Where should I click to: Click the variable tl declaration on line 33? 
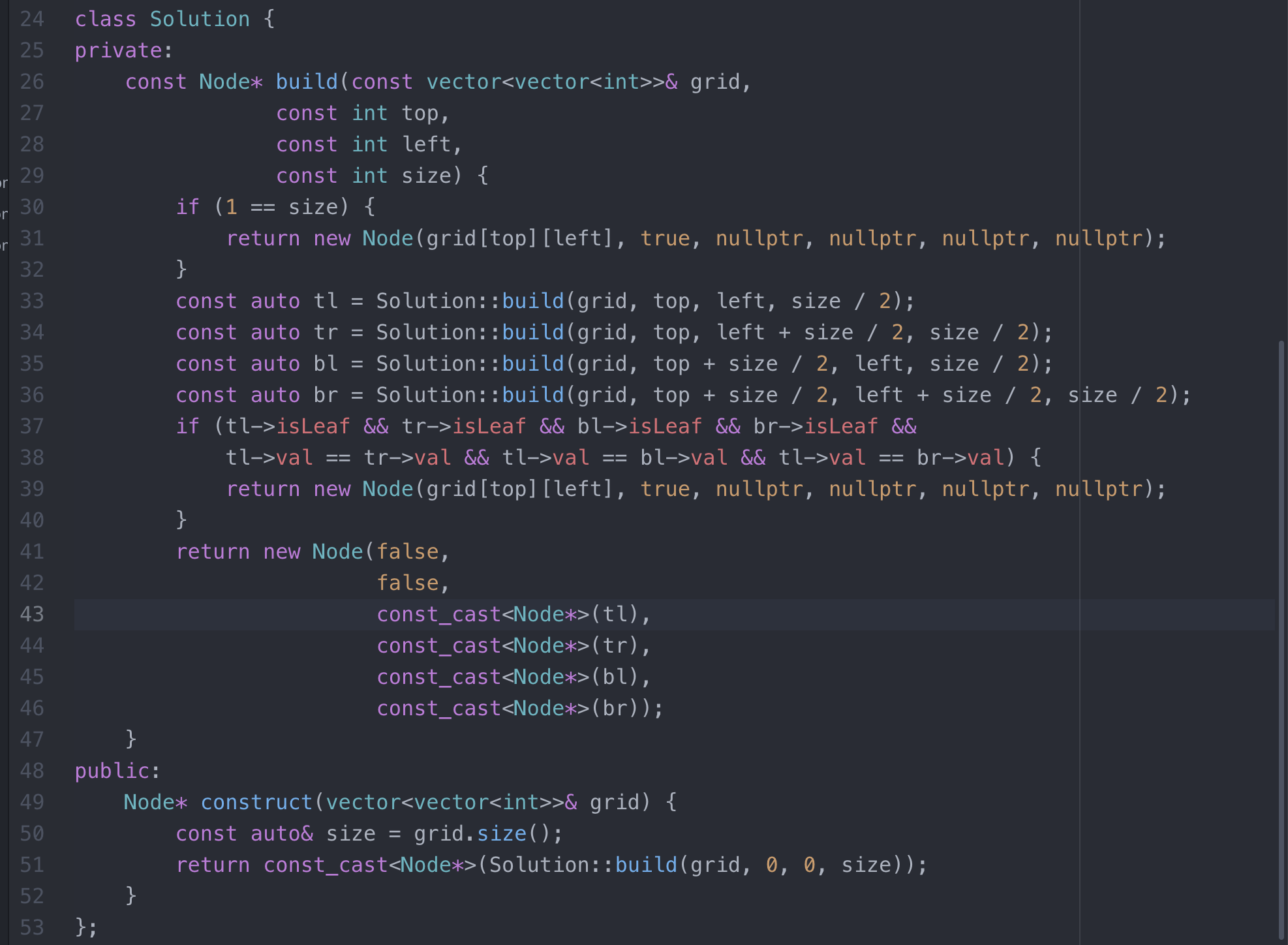click(325, 301)
